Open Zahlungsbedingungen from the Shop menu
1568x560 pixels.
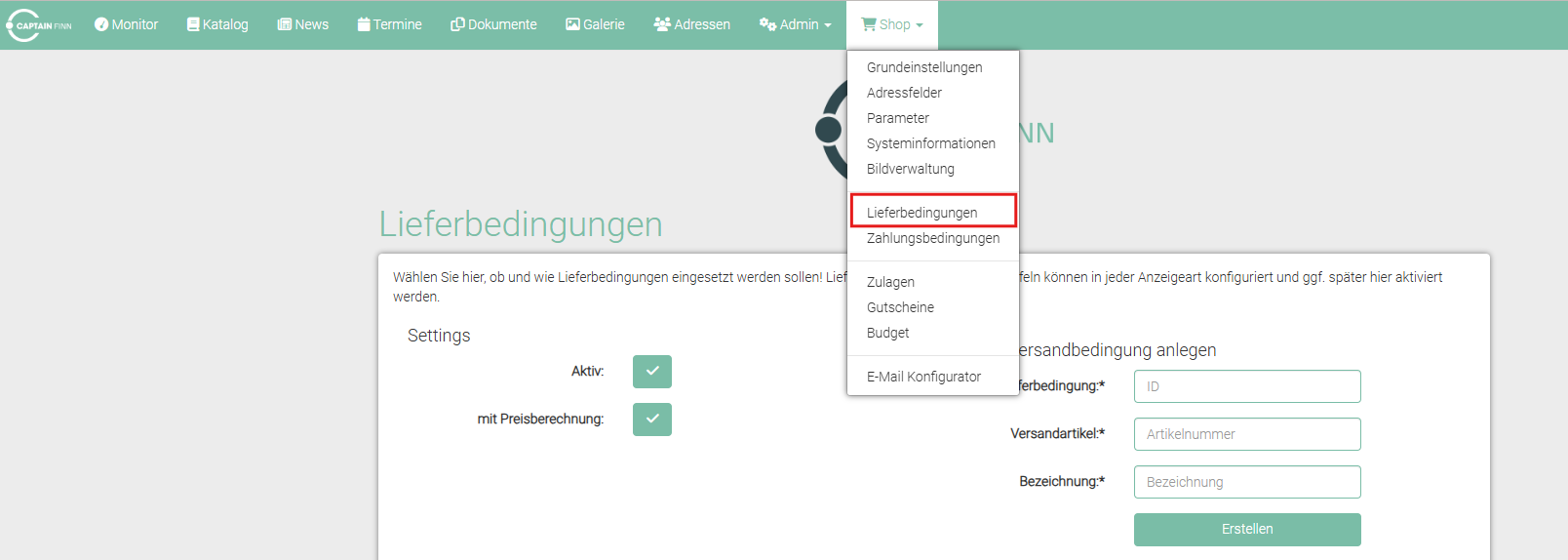(x=932, y=238)
